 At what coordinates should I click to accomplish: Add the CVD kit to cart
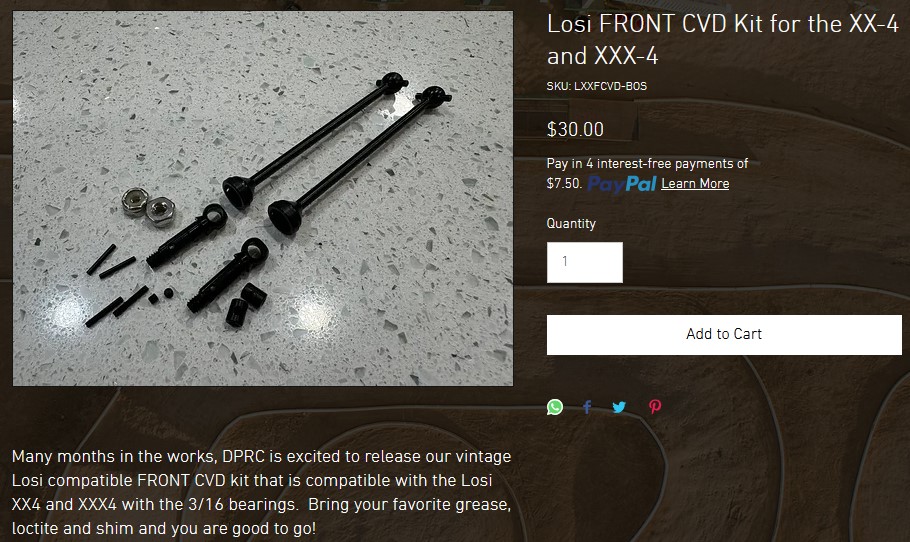(724, 334)
